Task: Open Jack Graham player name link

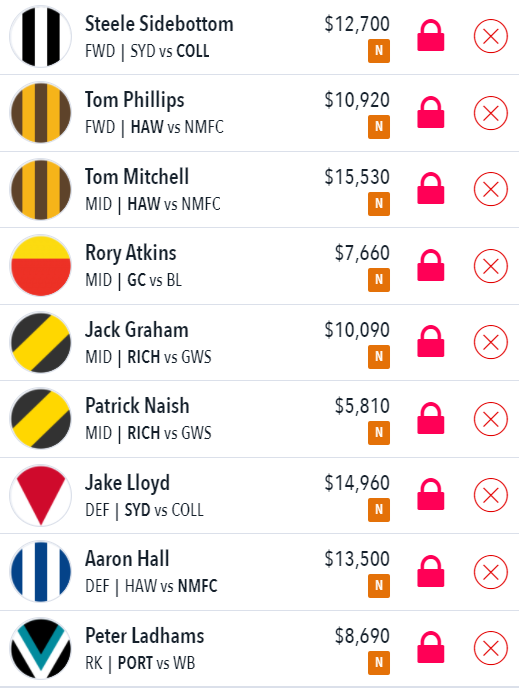Action: pos(137,330)
